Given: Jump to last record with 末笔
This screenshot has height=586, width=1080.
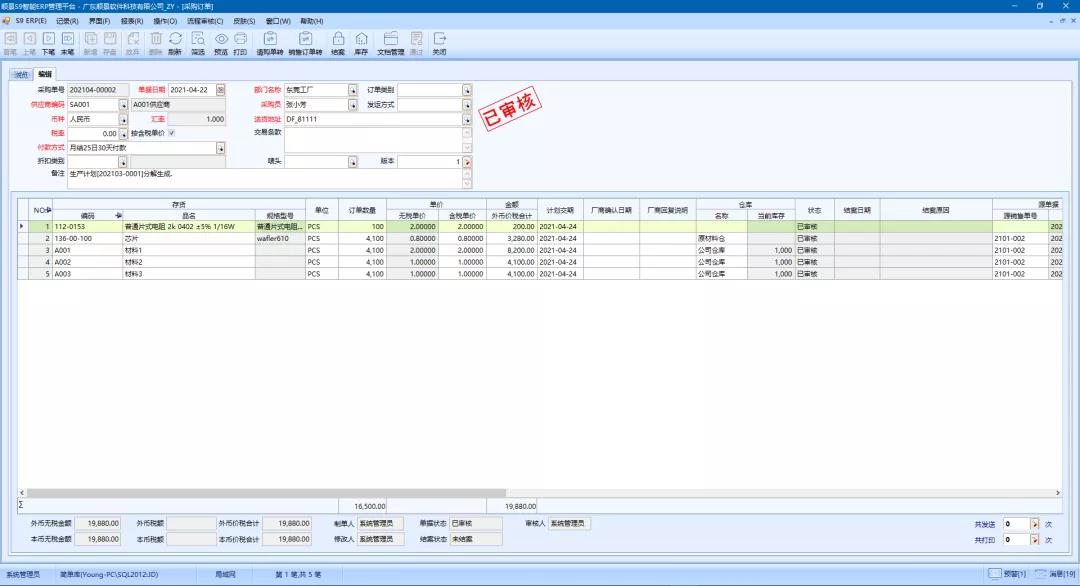Looking at the screenshot, I should 67,42.
